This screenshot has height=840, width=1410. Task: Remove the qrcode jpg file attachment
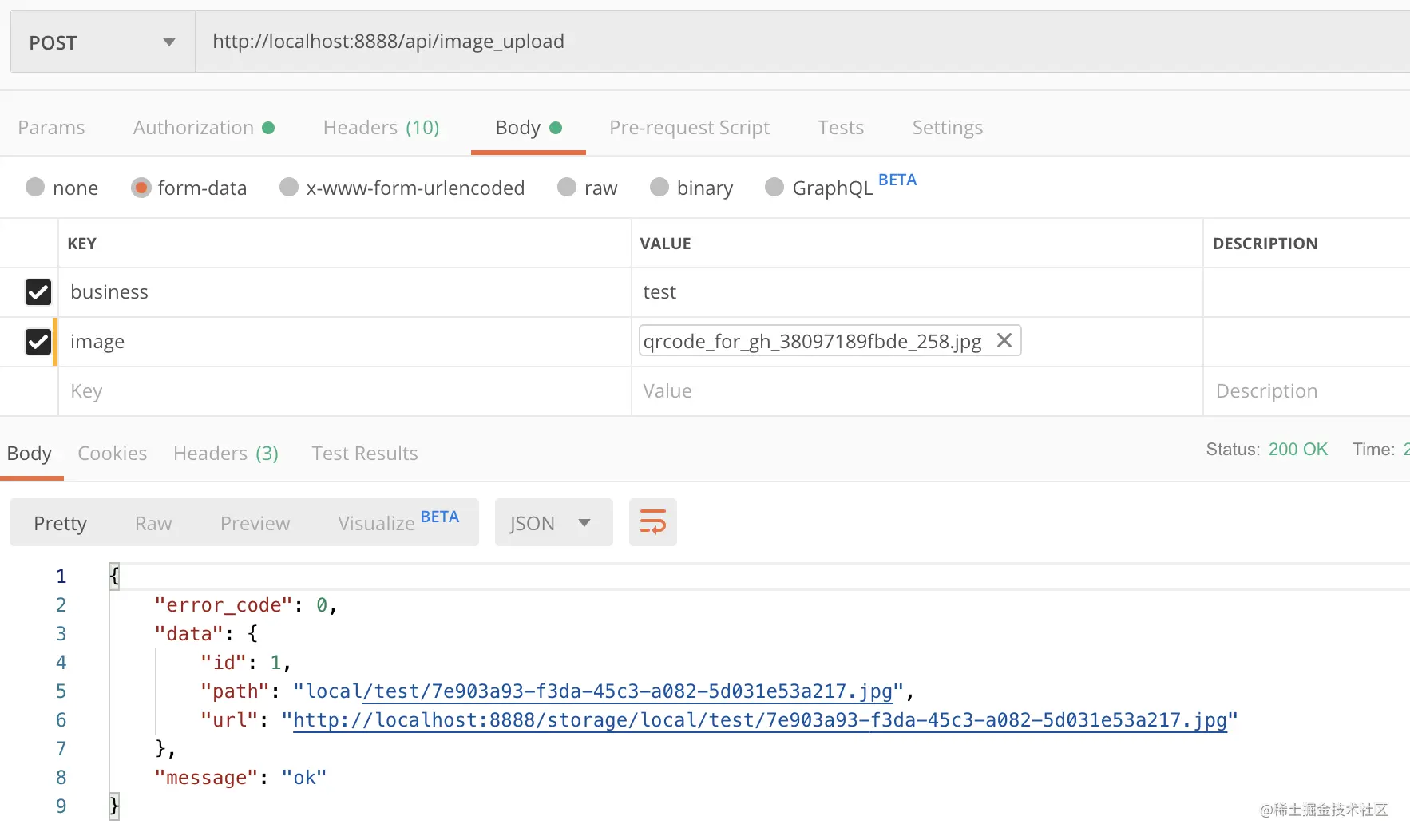pyautogui.click(x=1004, y=340)
